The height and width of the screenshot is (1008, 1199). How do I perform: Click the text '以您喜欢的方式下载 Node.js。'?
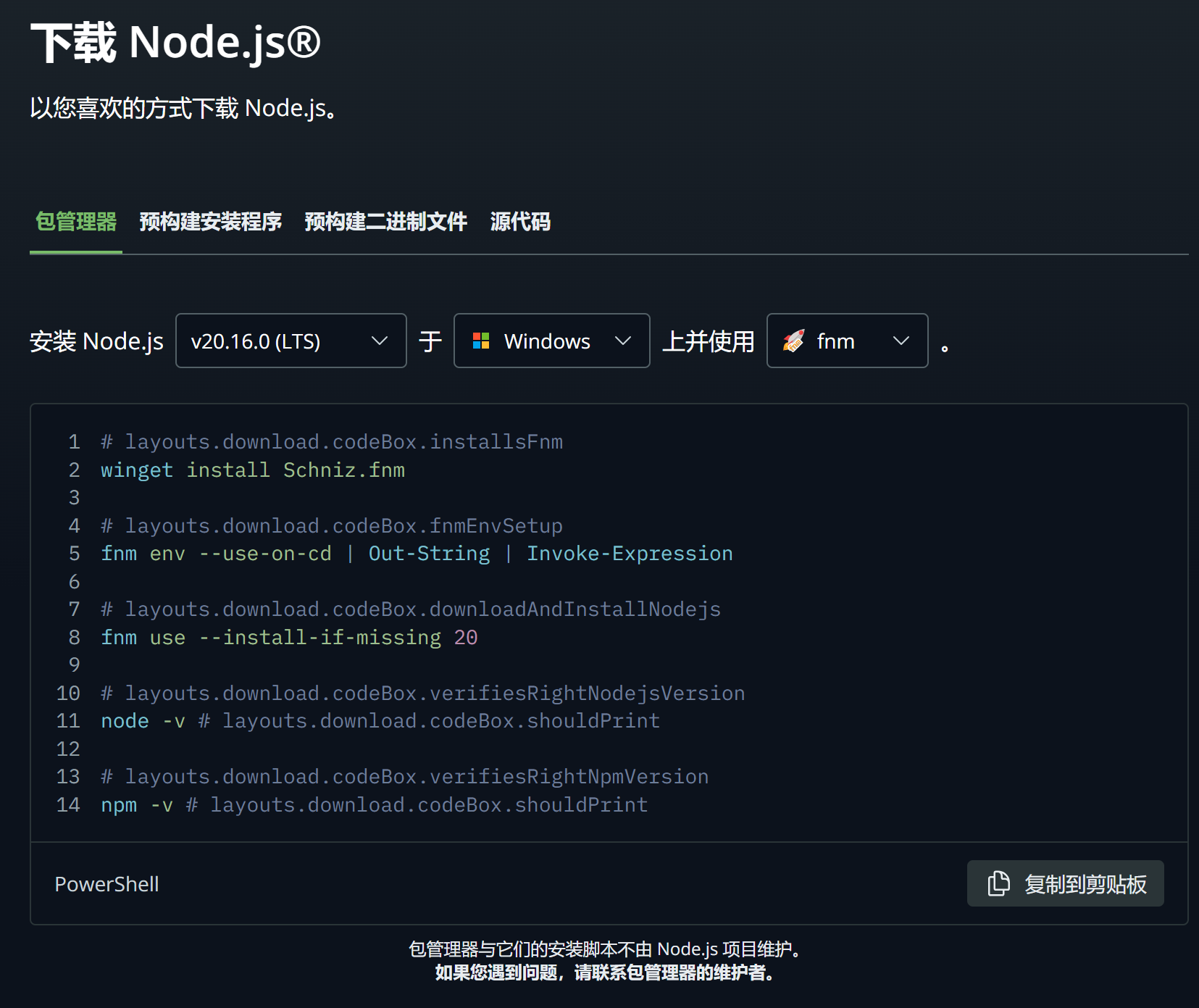(183, 108)
